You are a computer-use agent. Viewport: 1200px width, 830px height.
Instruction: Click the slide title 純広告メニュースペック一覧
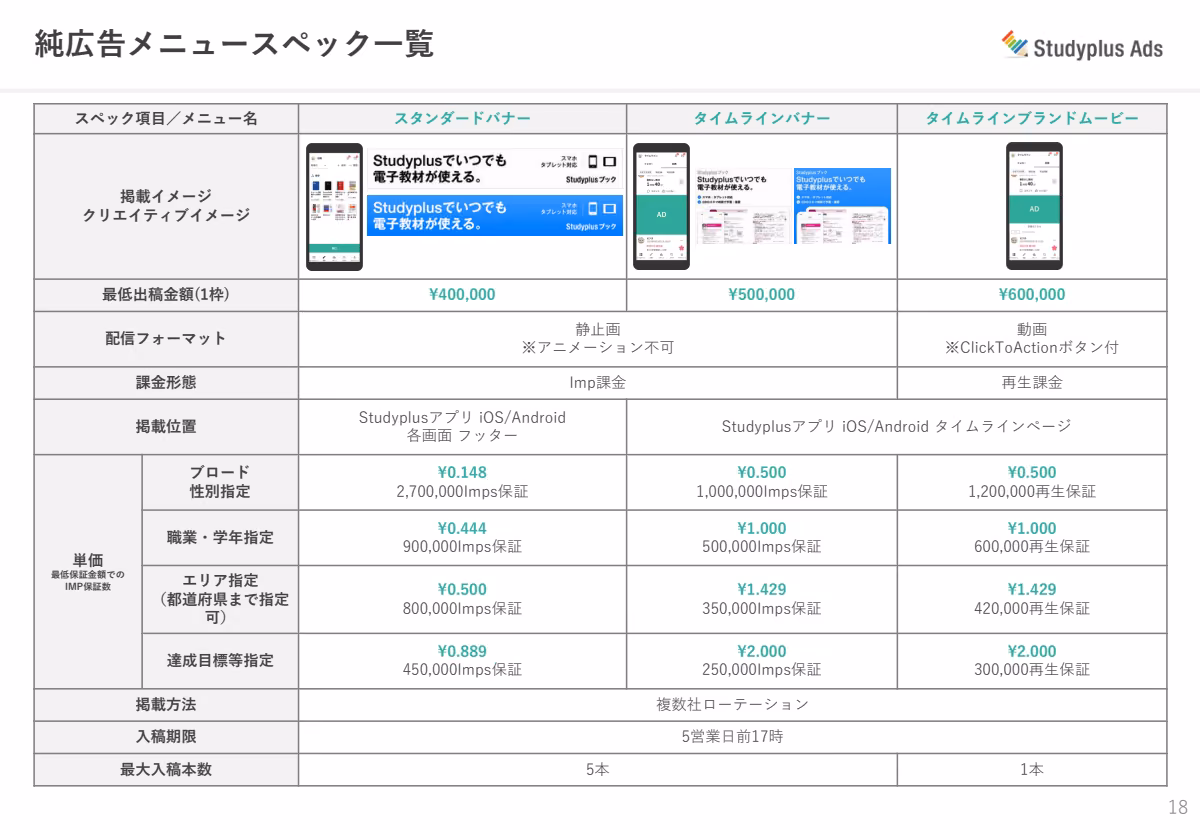point(235,44)
